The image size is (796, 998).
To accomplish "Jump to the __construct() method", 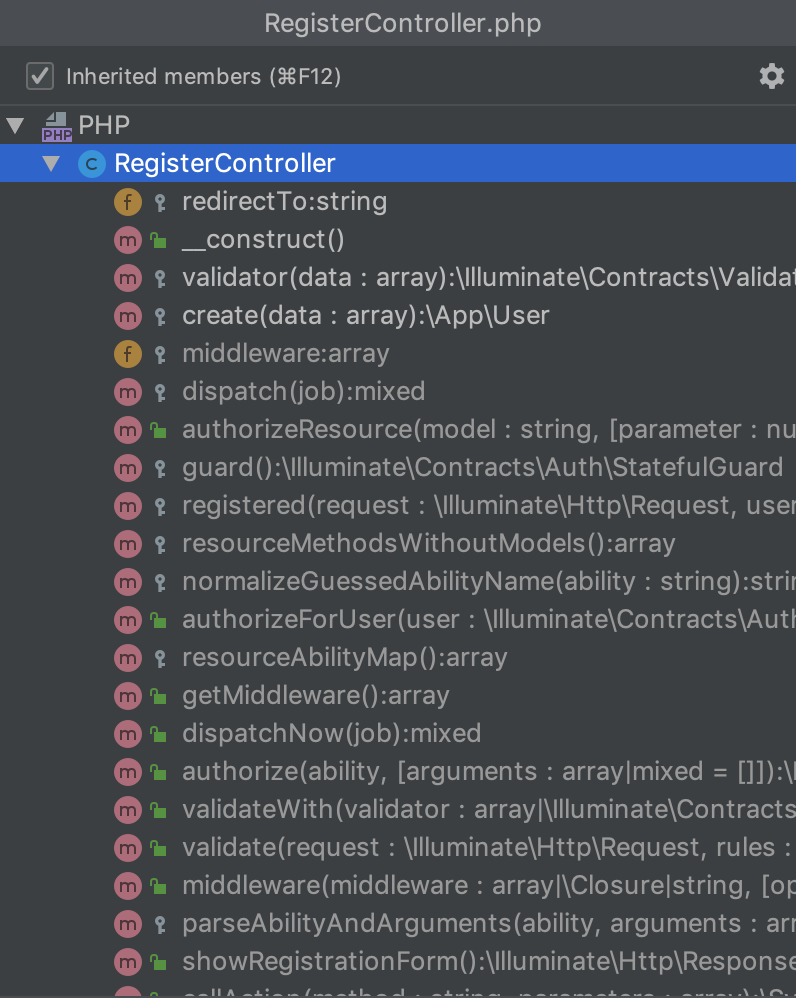I will [x=398, y=240].
